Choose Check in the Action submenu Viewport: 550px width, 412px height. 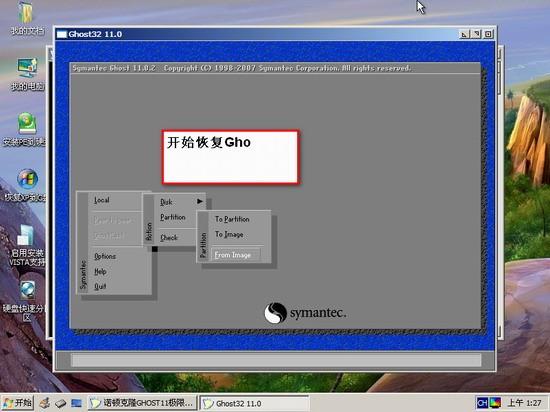[x=169, y=237]
